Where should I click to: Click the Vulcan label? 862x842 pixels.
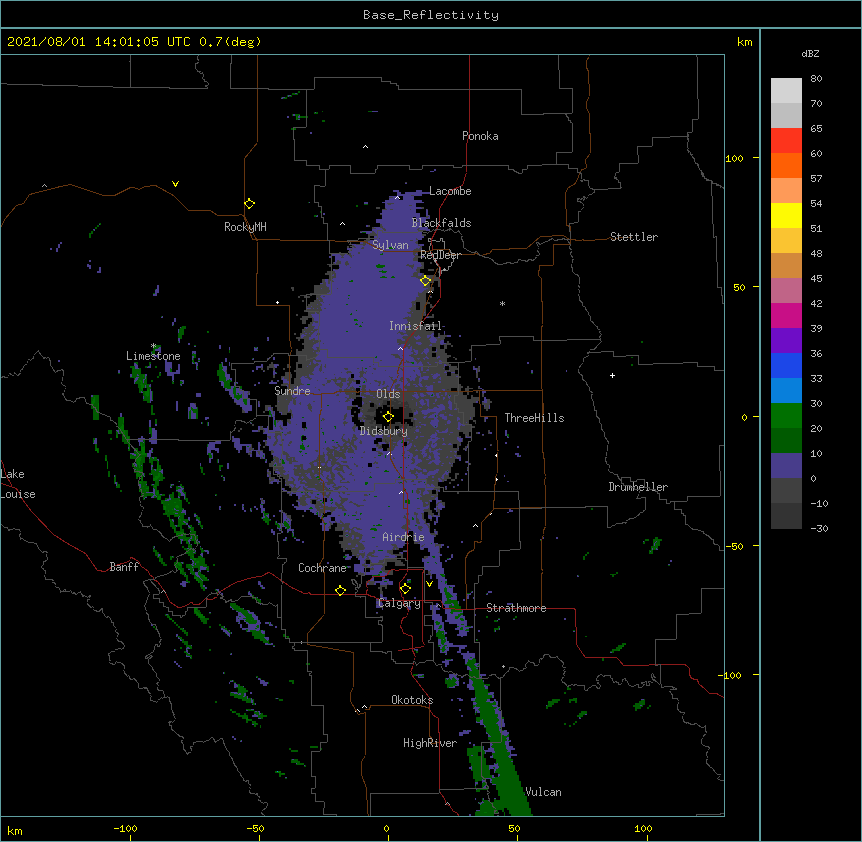pyautogui.click(x=543, y=792)
